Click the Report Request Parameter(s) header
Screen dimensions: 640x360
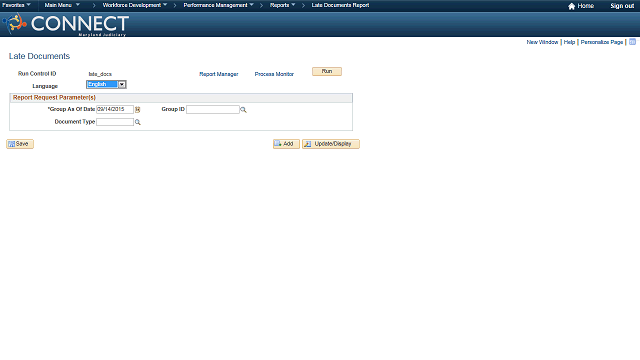[x=54, y=98]
